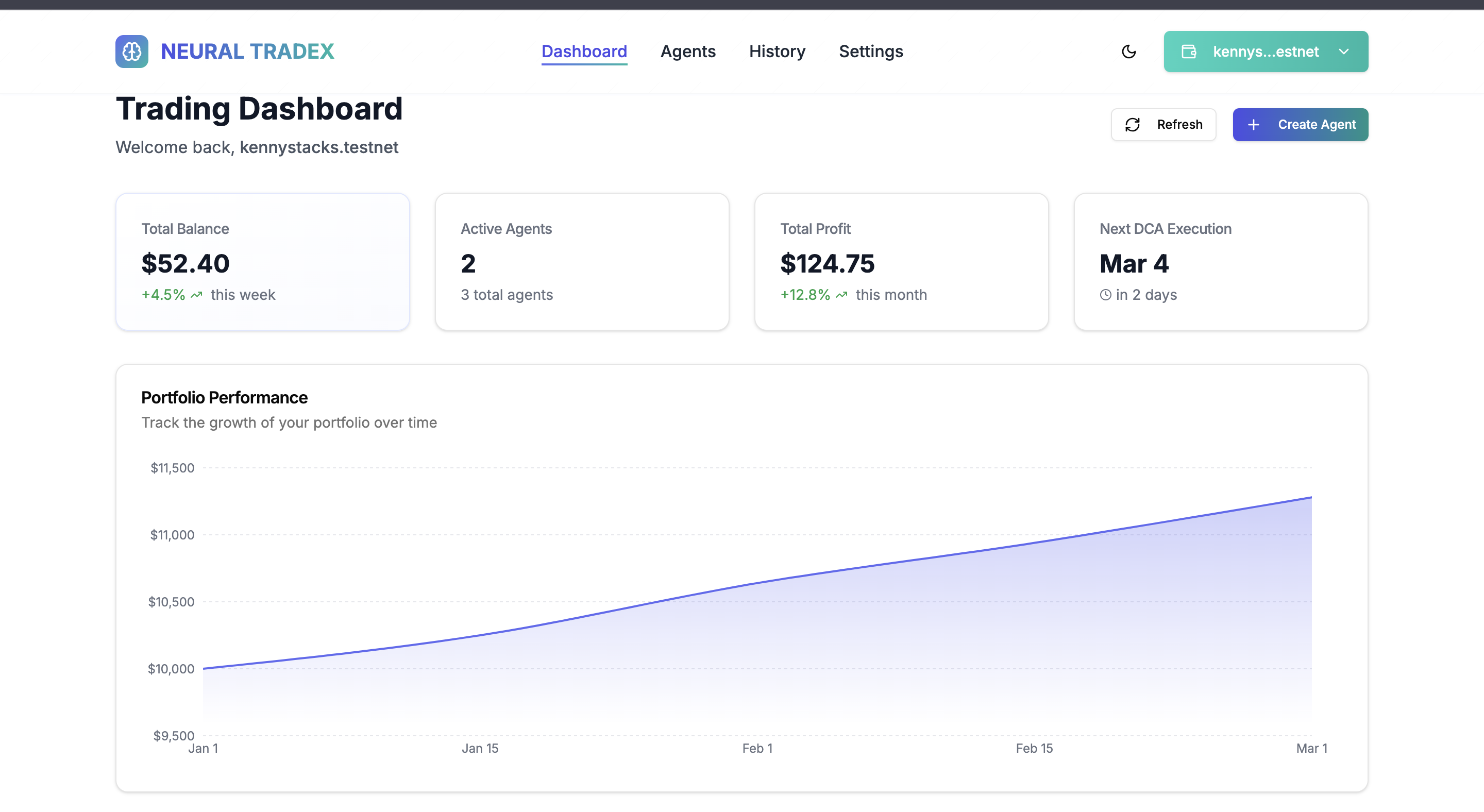
Task: Select the Active Agents card
Action: coord(582,261)
